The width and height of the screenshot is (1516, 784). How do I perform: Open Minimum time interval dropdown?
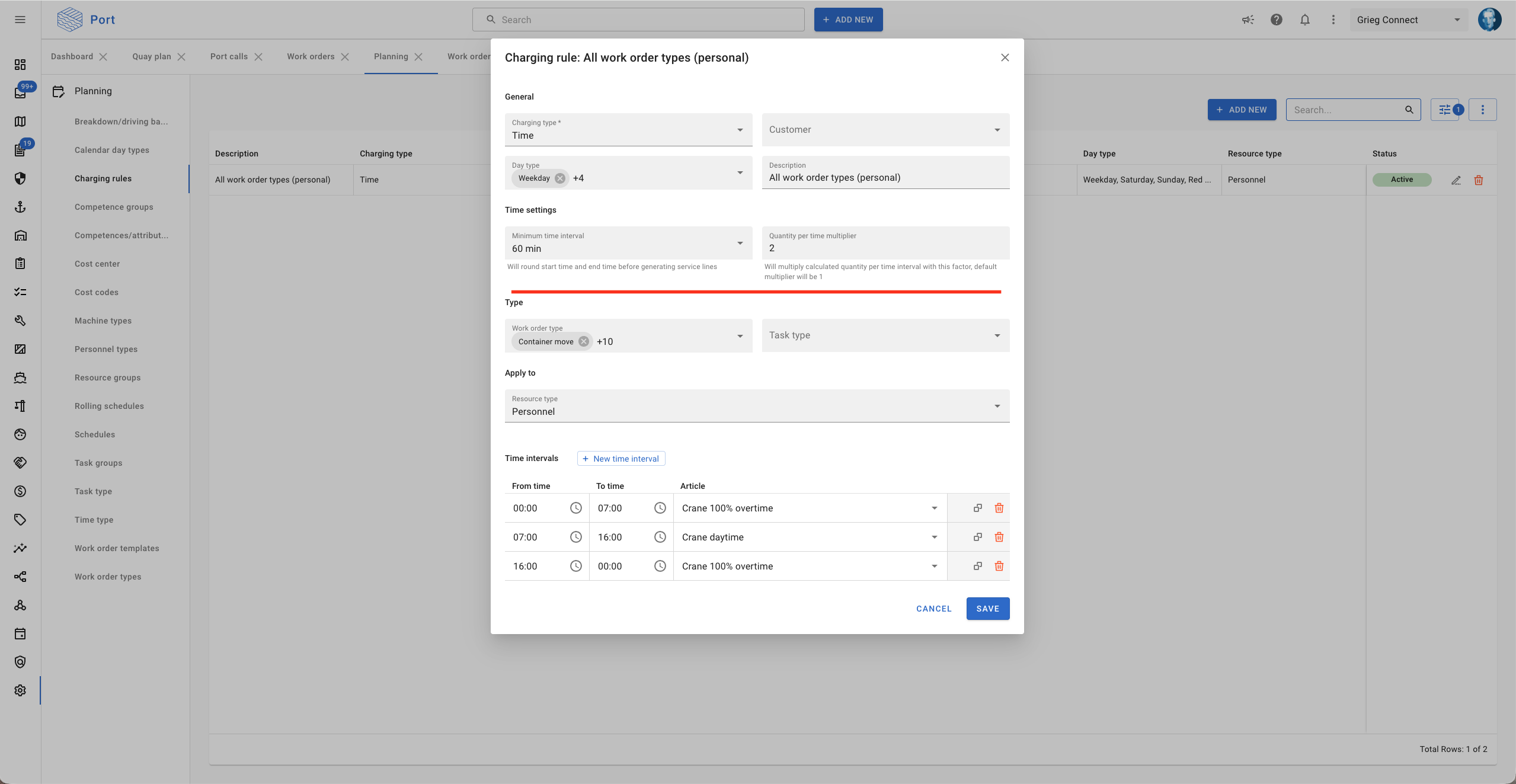(740, 243)
